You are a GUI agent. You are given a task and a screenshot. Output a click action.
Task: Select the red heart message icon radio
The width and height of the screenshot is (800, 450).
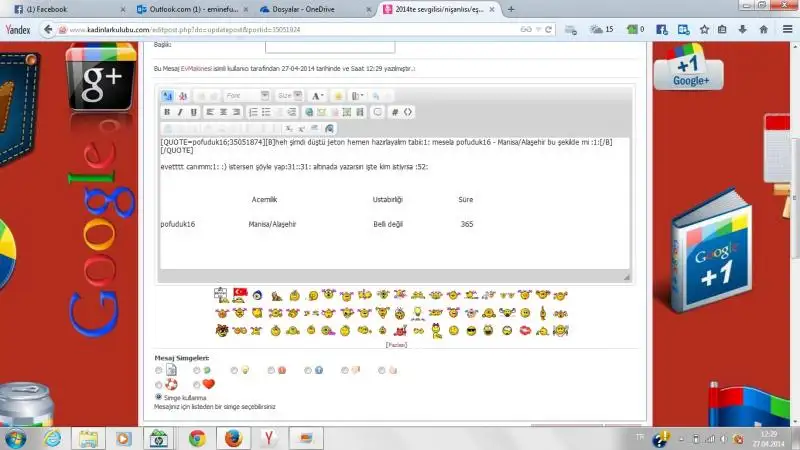coord(197,384)
